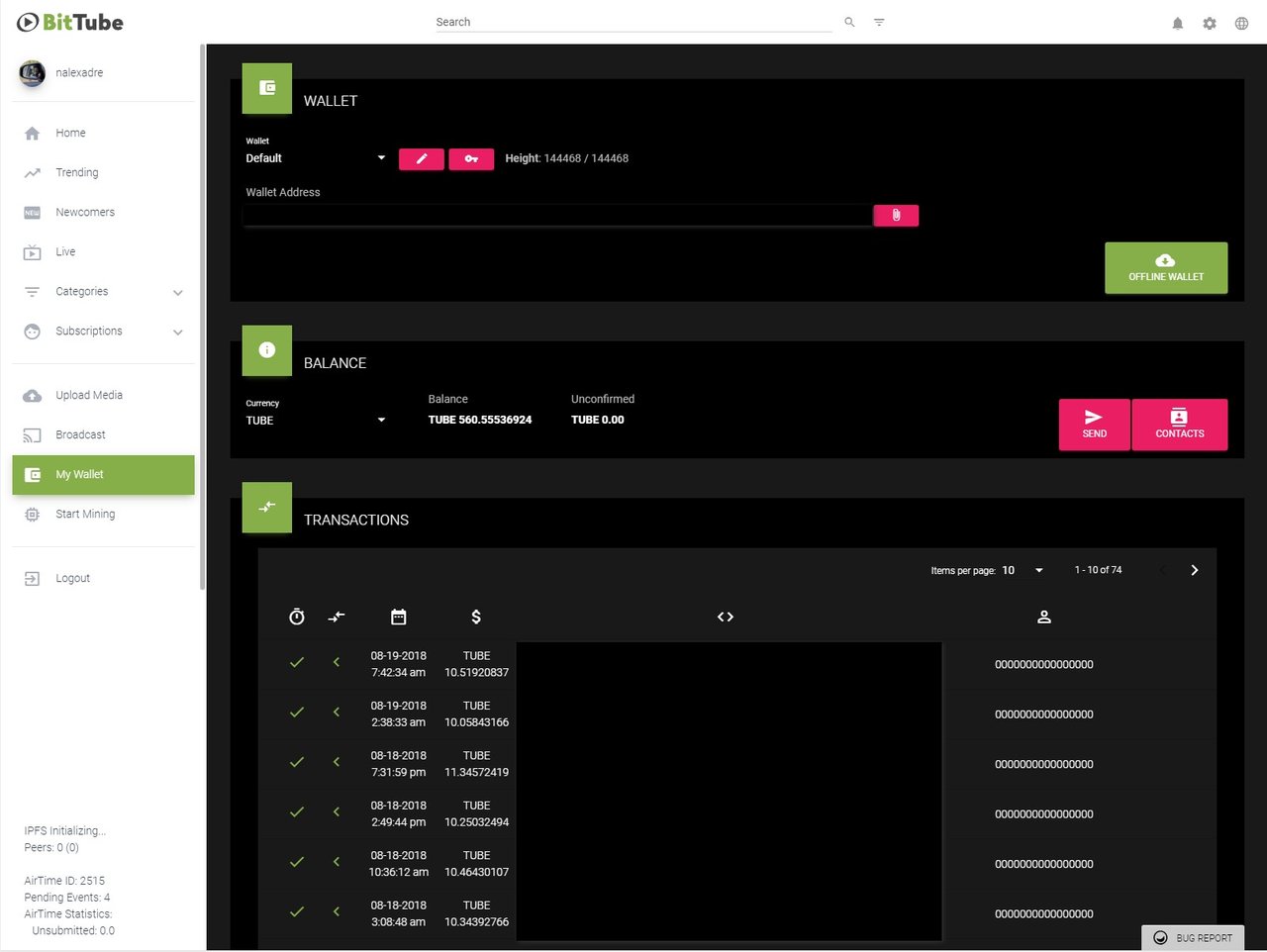The height and width of the screenshot is (952, 1267).
Task: Click the checkmark for the 7:31:59 pm transaction
Action: click(297, 763)
